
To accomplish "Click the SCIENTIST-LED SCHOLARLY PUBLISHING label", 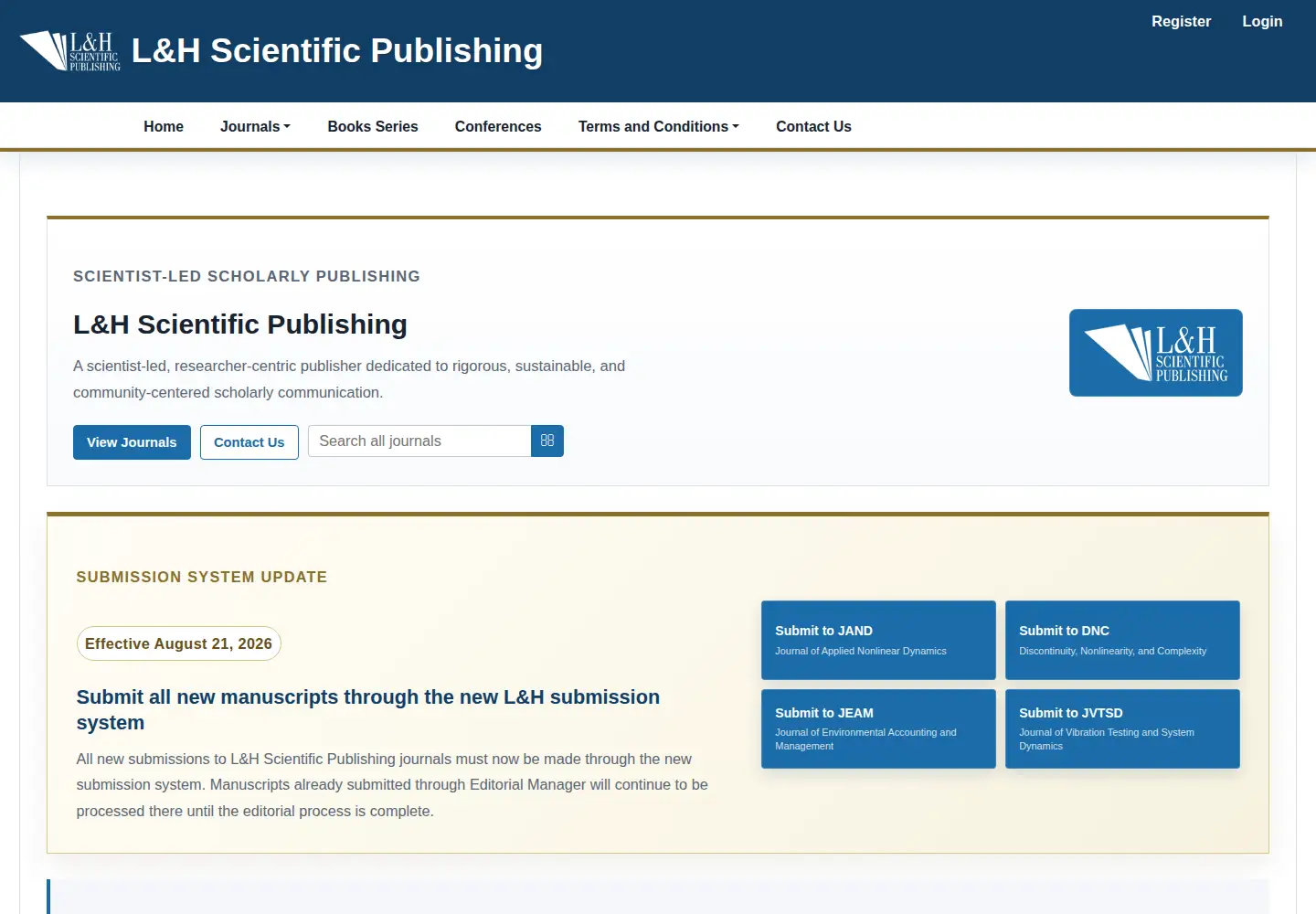I will click(247, 276).
